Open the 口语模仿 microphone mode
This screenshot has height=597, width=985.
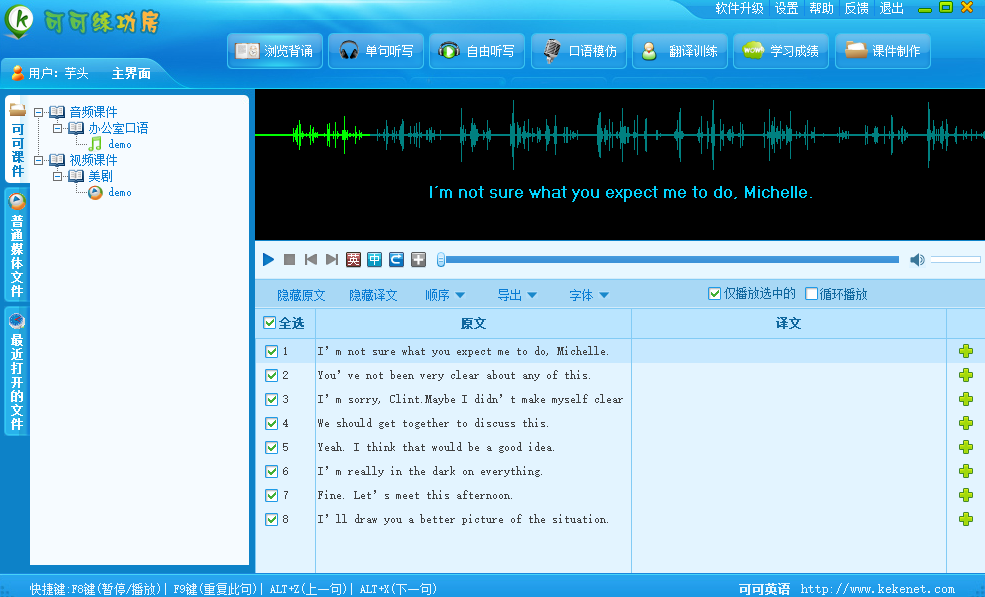tap(580, 51)
